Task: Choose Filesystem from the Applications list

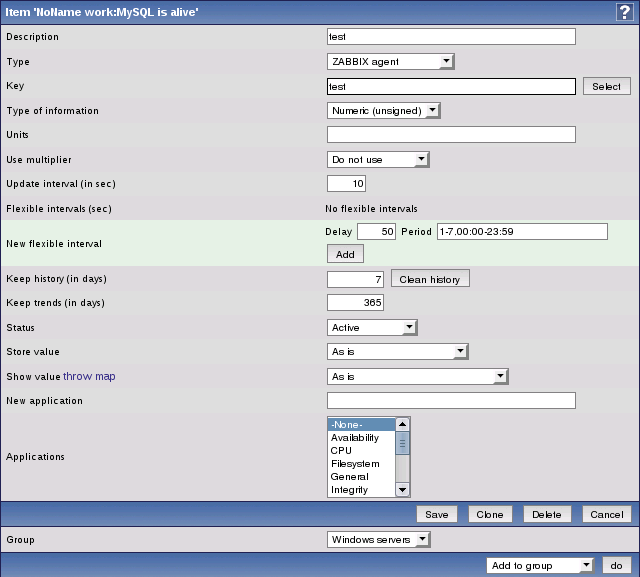Action: pyautogui.click(x=355, y=464)
